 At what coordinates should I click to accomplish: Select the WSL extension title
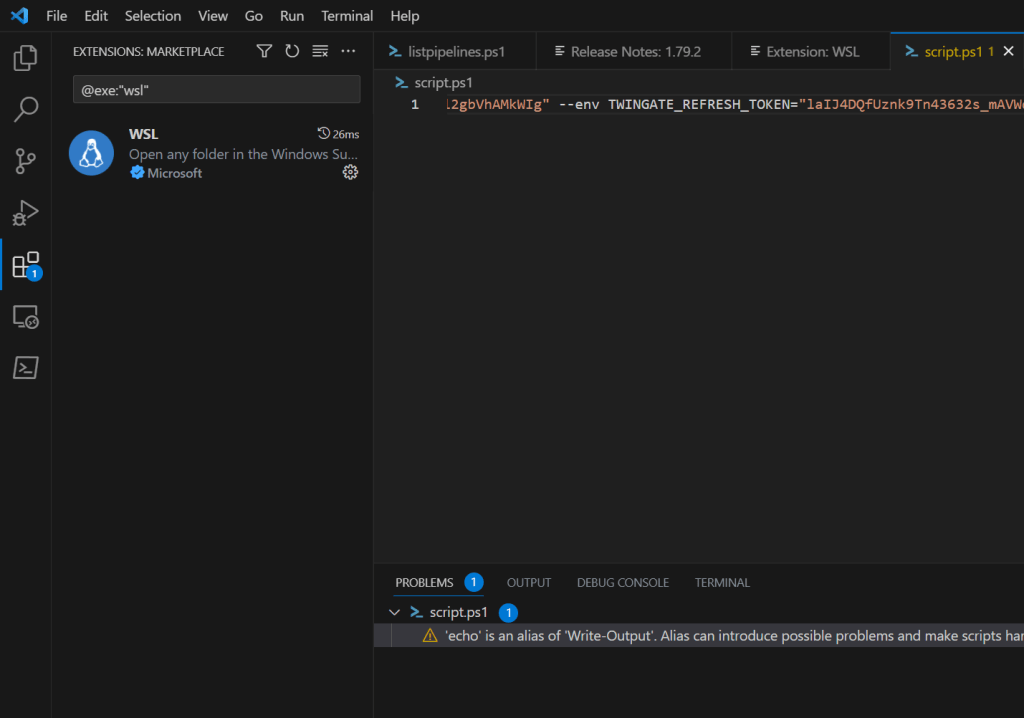point(144,134)
